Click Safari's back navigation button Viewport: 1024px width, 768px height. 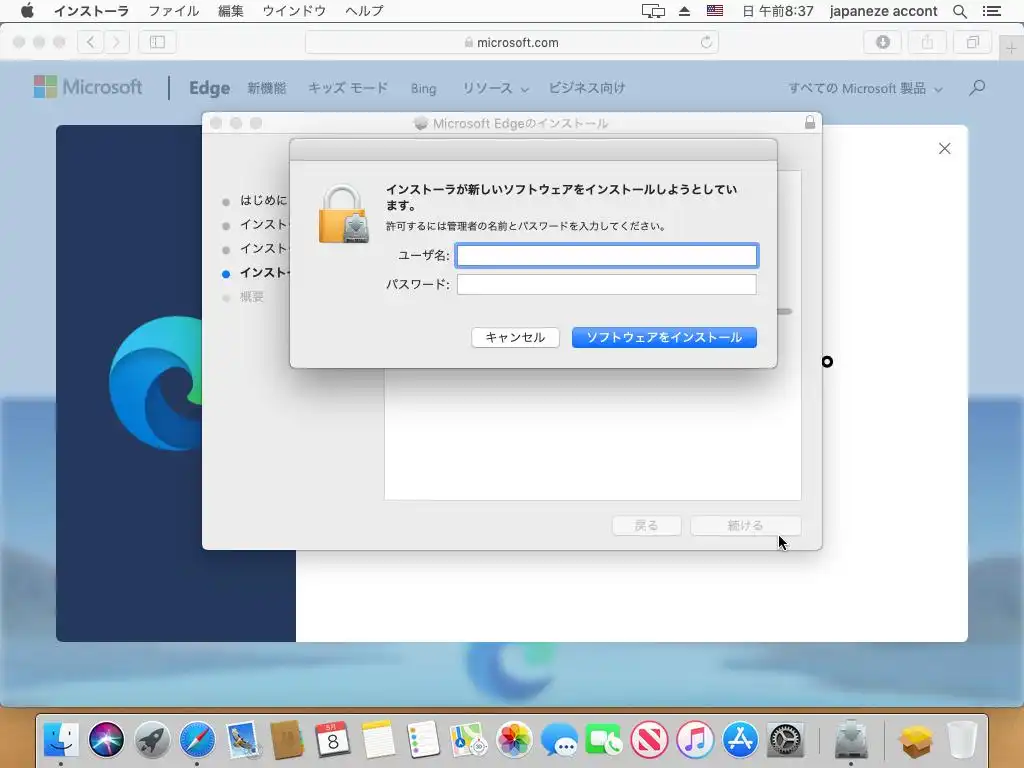[90, 42]
